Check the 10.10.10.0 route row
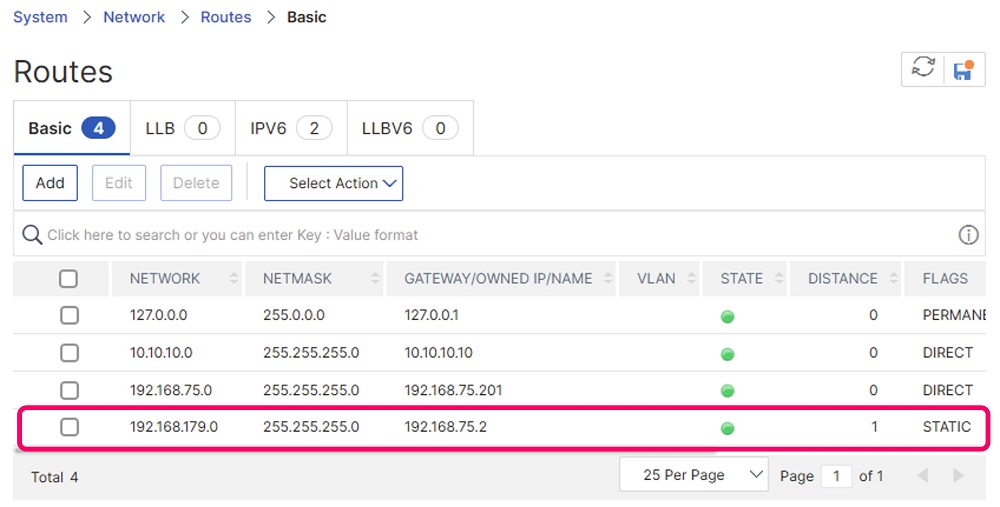1000x507 pixels. coord(69,353)
